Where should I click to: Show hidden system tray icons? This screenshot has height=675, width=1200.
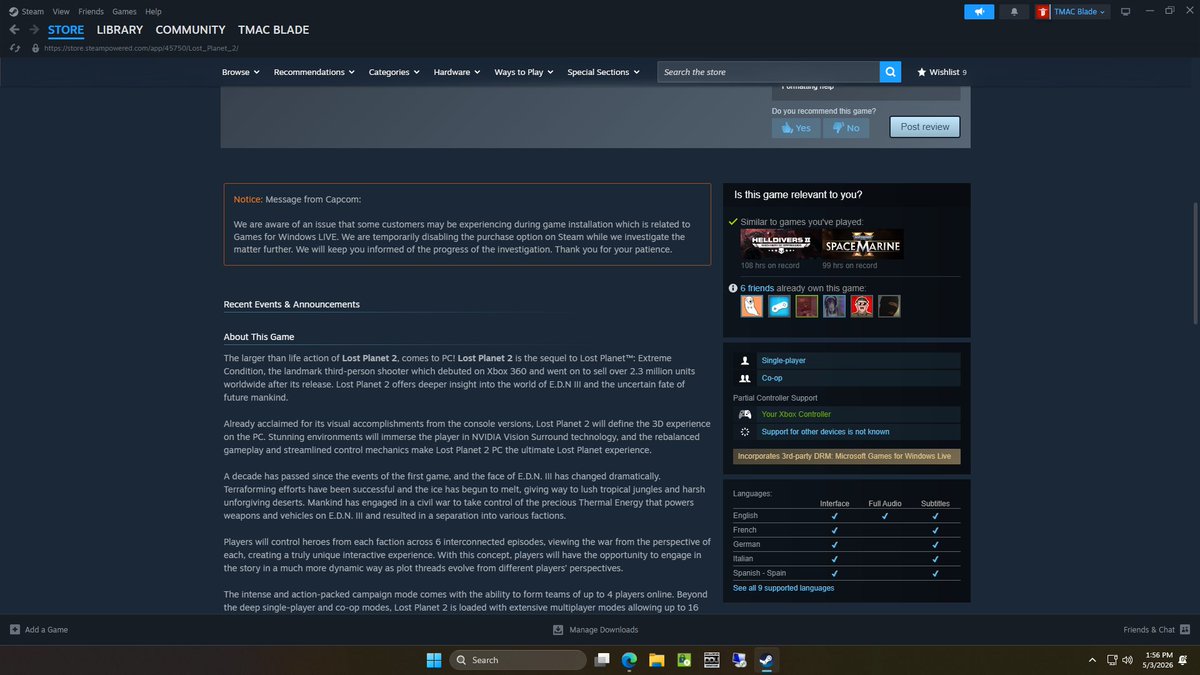coord(1092,660)
